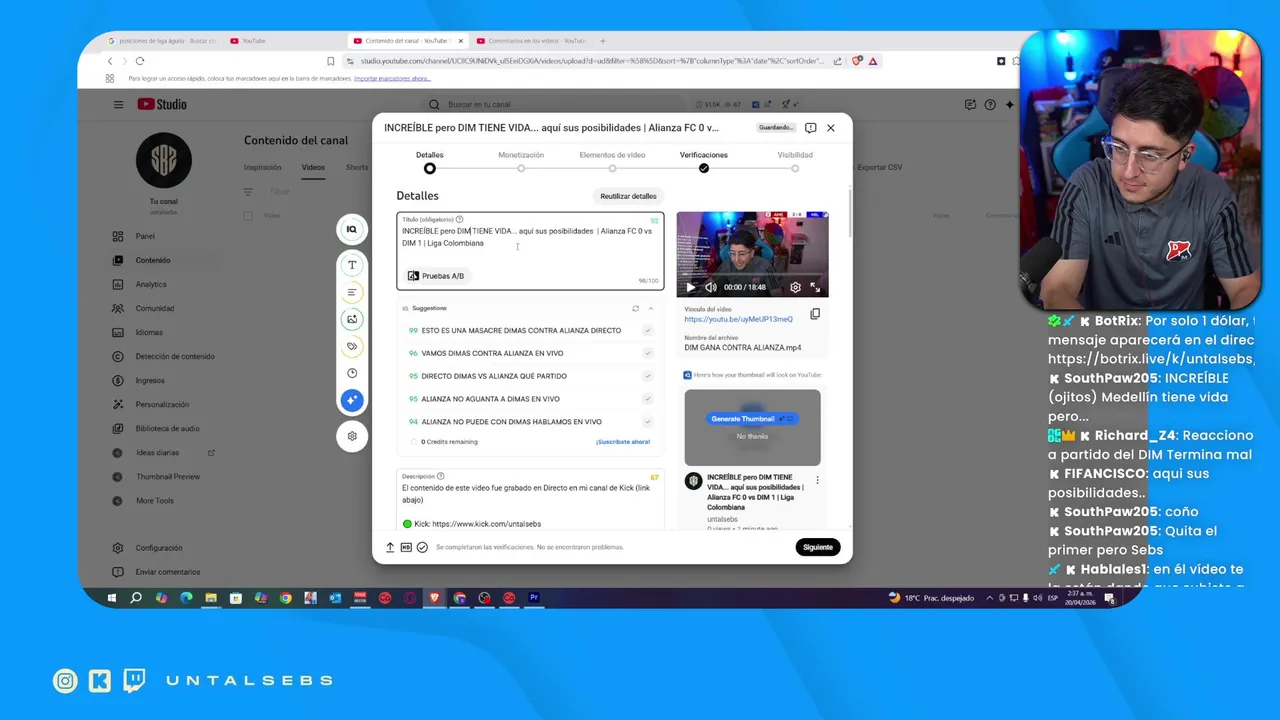Click Generate Thumbnail button

[752, 418]
